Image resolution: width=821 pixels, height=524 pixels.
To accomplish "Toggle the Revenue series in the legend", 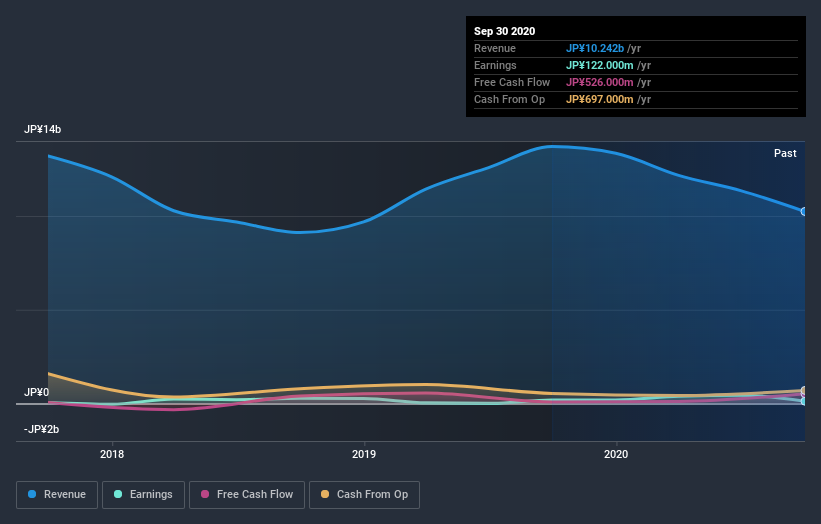I will 57,495.
